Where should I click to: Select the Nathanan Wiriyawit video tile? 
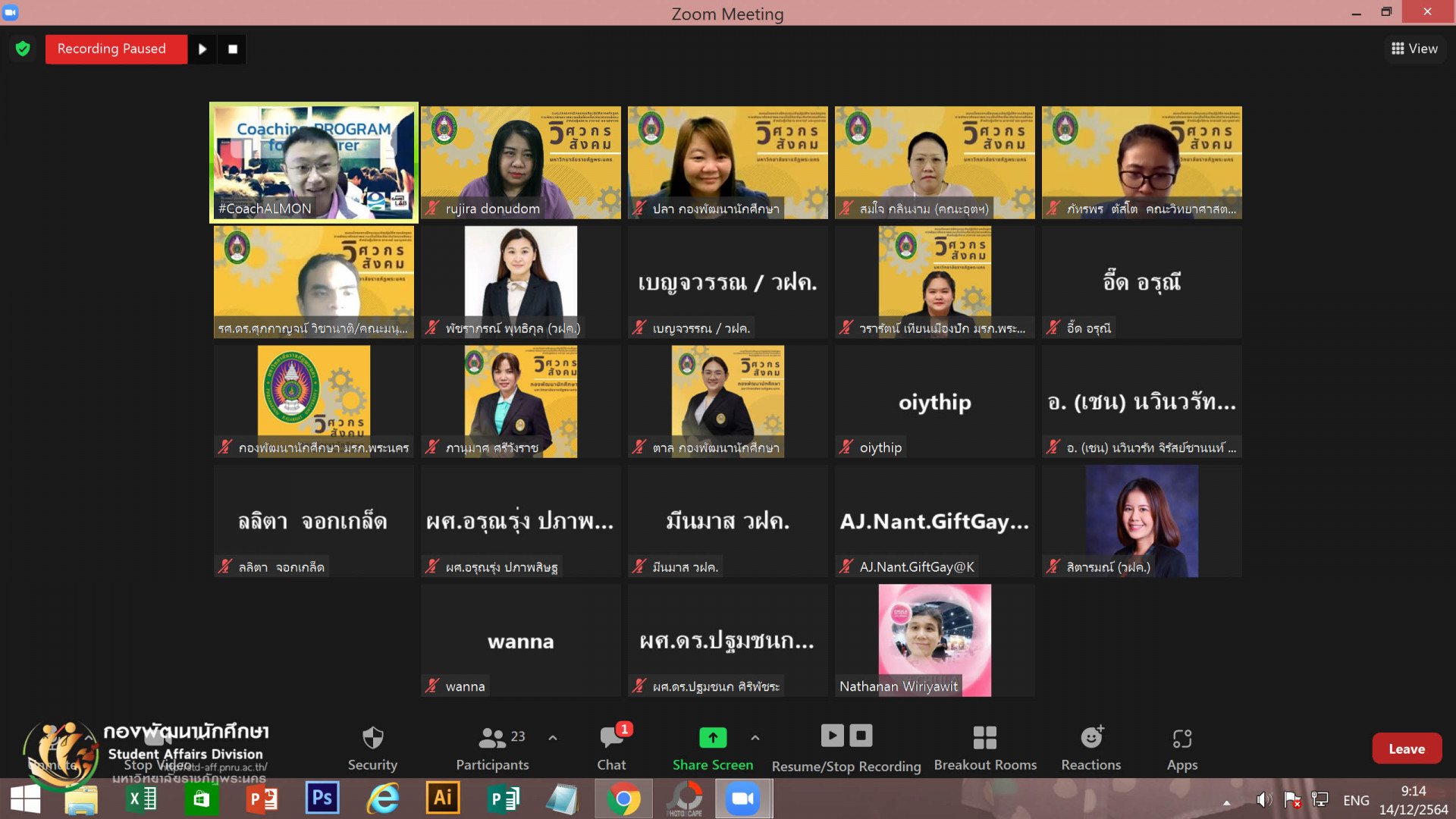tap(934, 640)
